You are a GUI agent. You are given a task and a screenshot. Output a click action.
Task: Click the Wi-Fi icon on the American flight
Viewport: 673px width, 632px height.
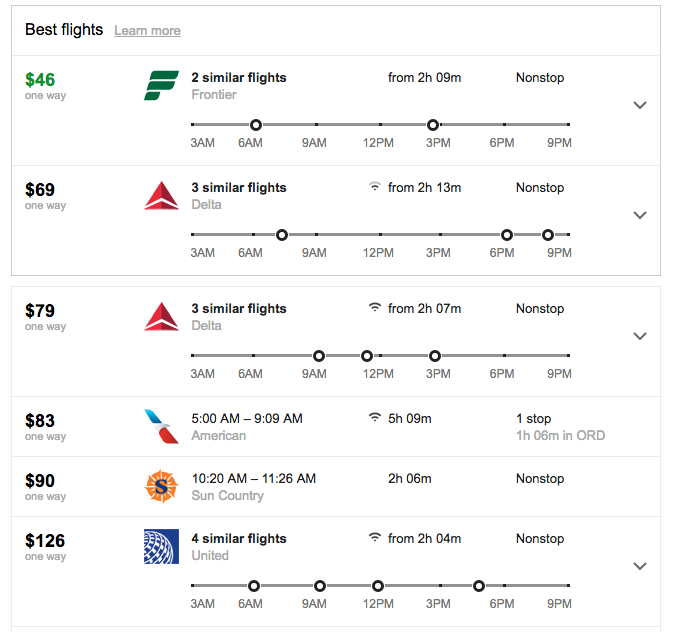click(375, 418)
